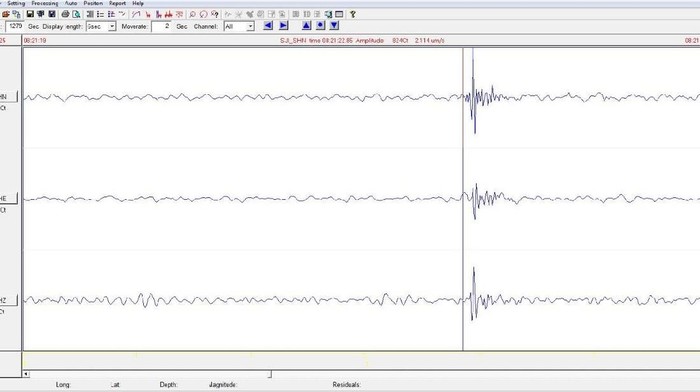Image resolution: width=700 pixels, height=392 pixels.
Task: Click the printer icon in toolbar
Action: pos(65,14)
